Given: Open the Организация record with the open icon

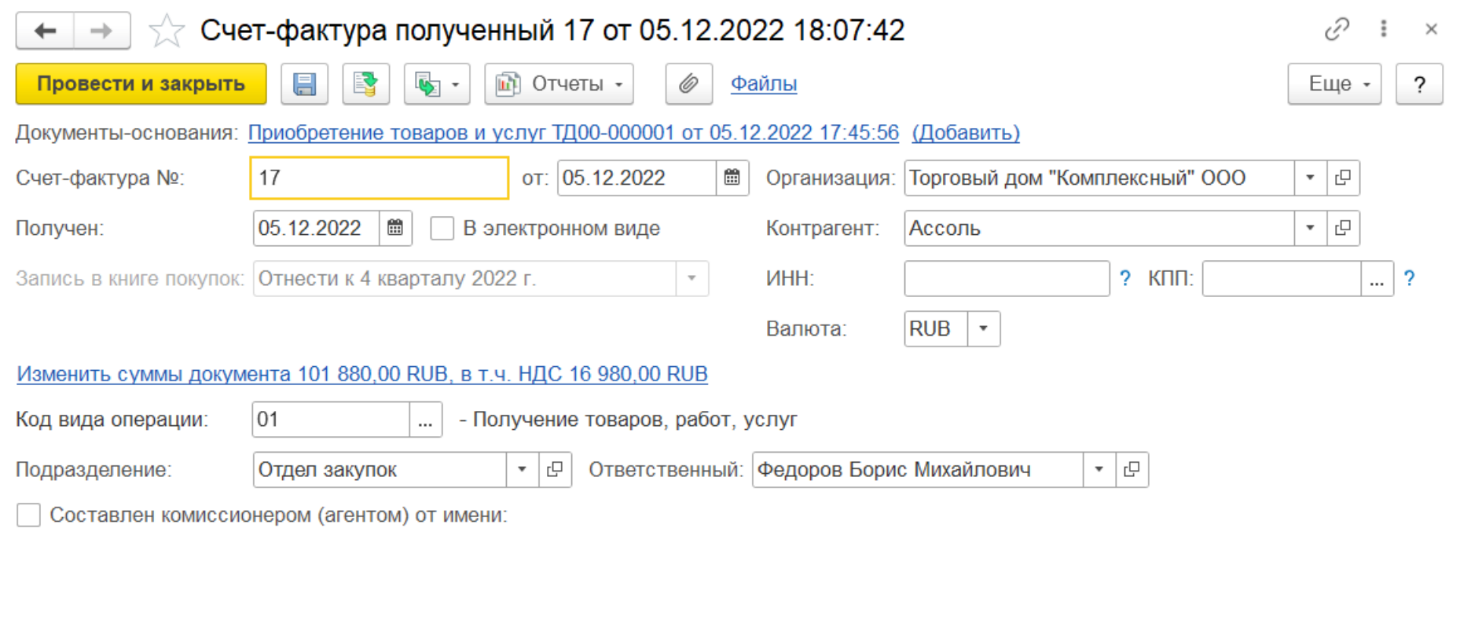Looking at the screenshot, I should [1343, 178].
